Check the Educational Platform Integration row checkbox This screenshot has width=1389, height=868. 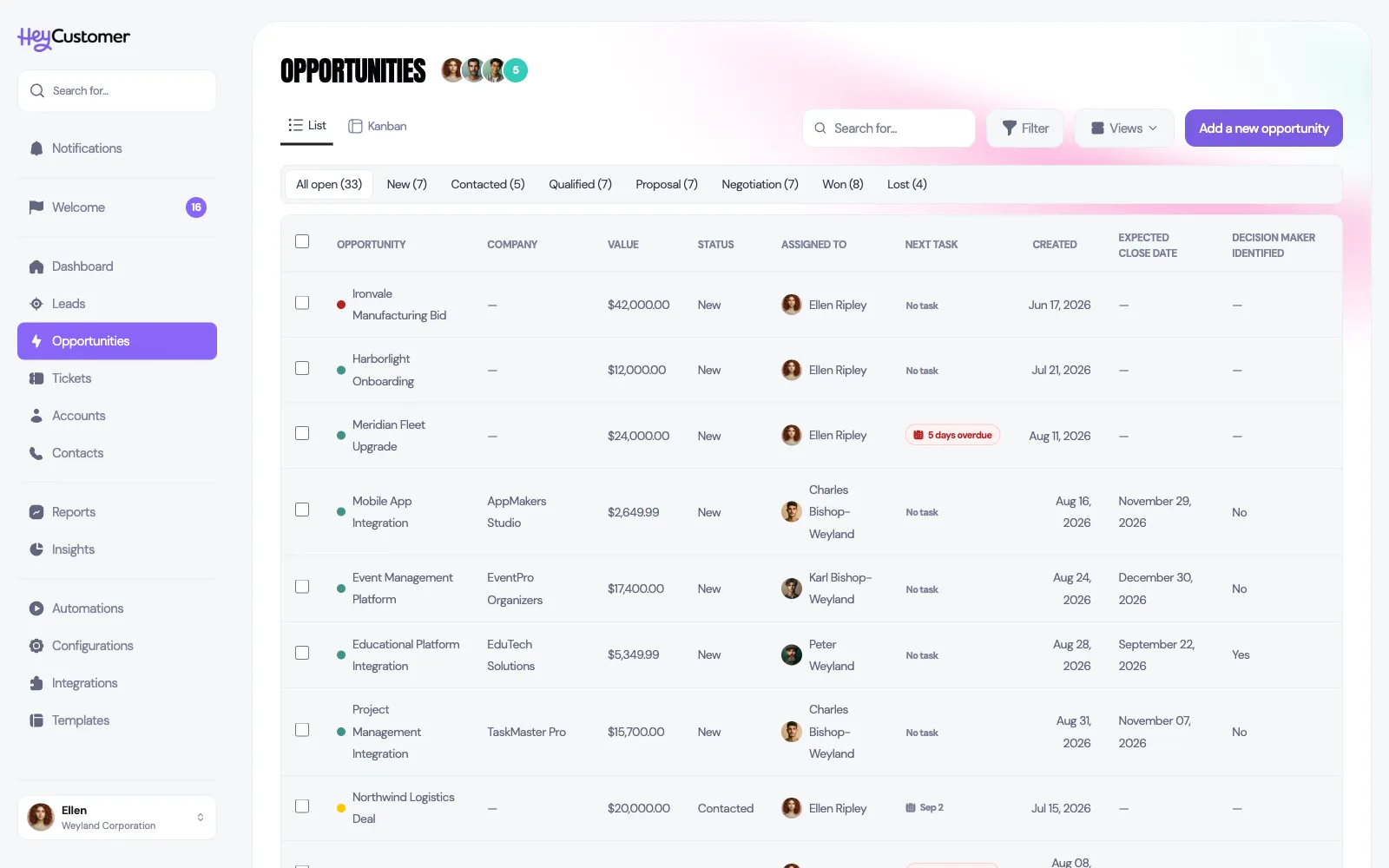(x=302, y=653)
